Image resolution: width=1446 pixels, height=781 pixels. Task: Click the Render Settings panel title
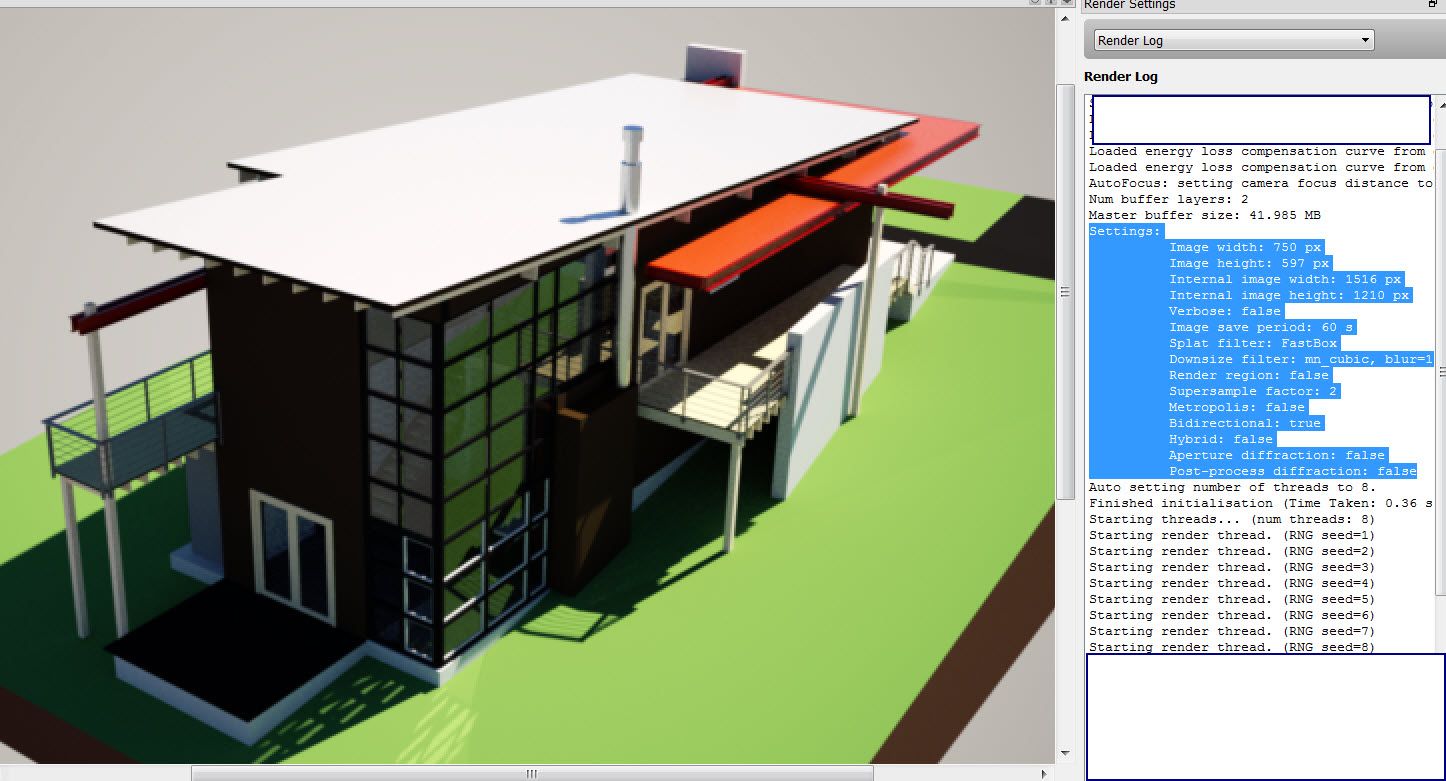pyautogui.click(x=1130, y=5)
